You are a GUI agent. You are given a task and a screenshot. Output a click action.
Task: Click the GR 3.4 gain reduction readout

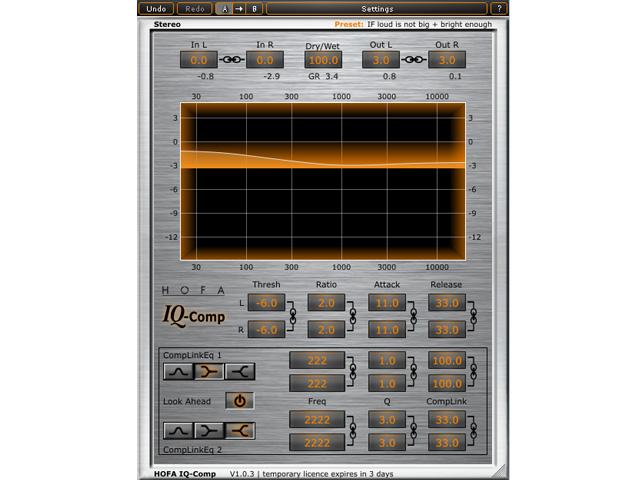[x=323, y=76]
